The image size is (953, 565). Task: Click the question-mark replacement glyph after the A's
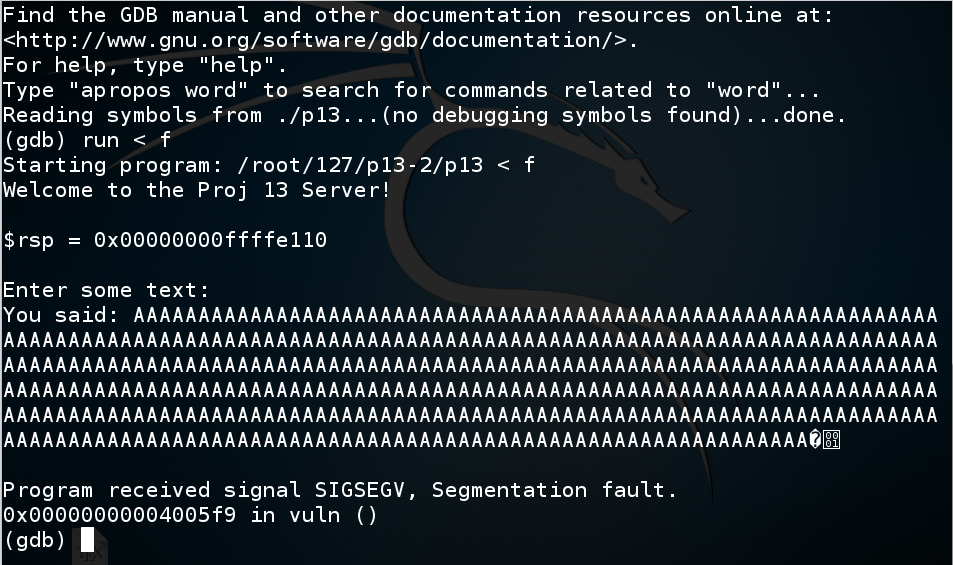815,440
